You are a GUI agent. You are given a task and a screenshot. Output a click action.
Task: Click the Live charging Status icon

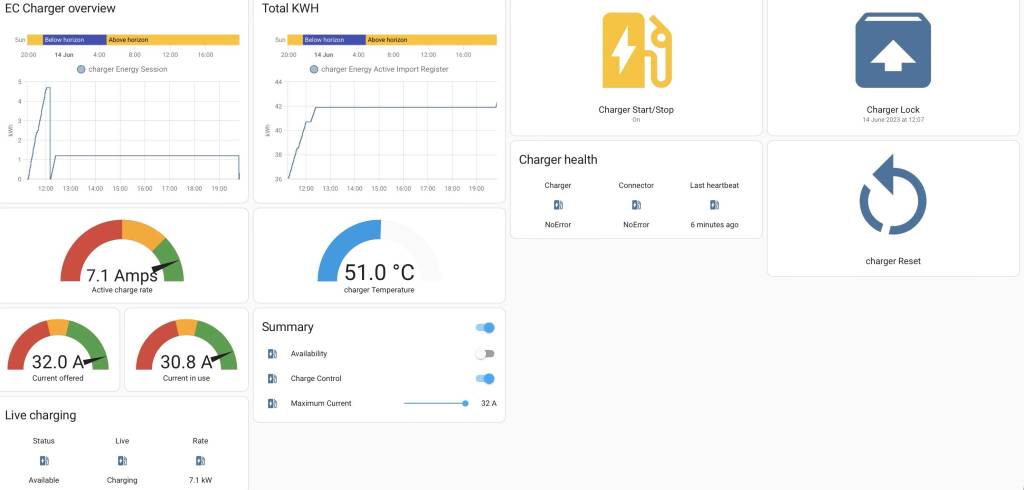[43, 461]
